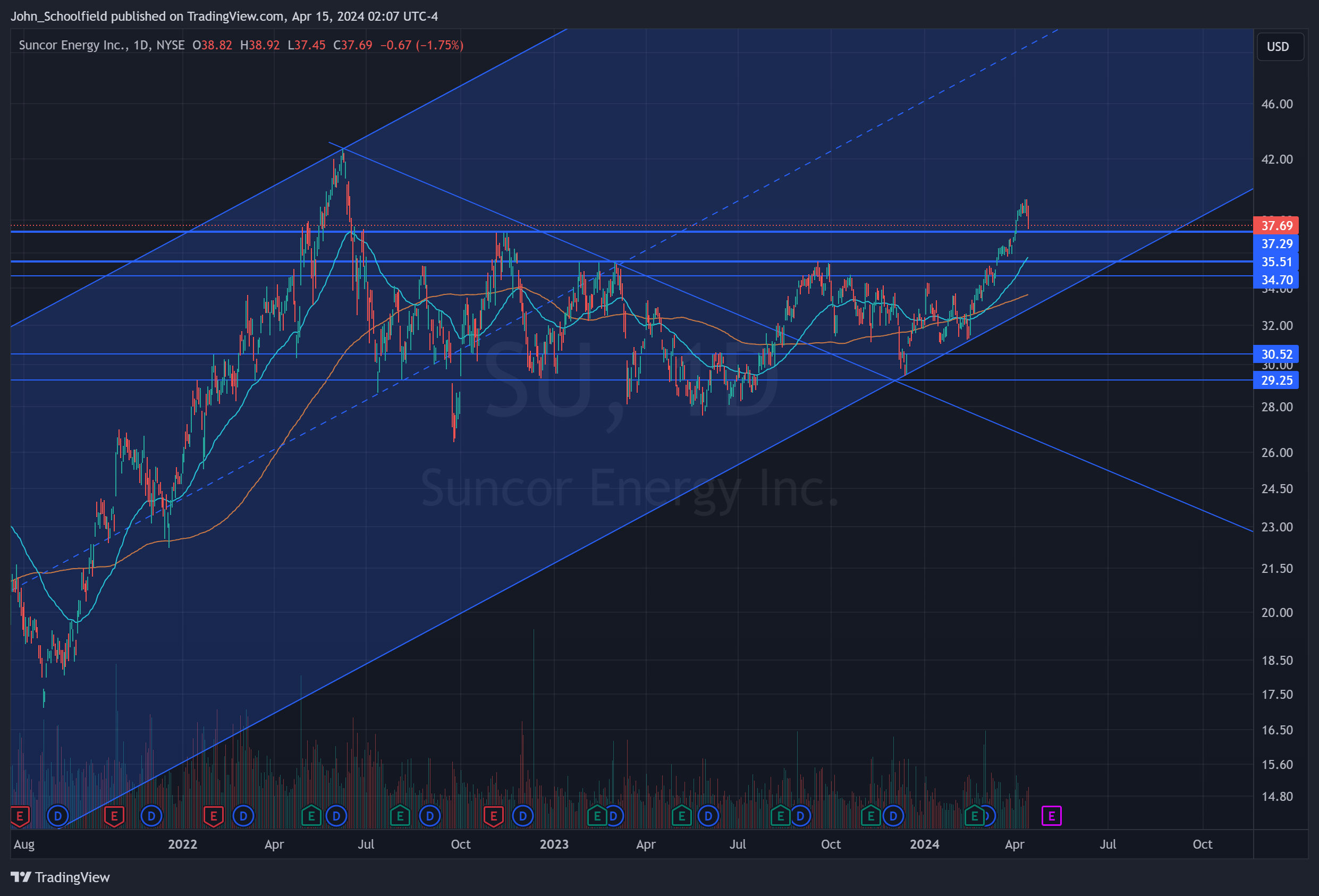Select the 30.52 horizontal line price label
Image resolution: width=1319 pixels, height=896 pixels.
pos(1275,354)
